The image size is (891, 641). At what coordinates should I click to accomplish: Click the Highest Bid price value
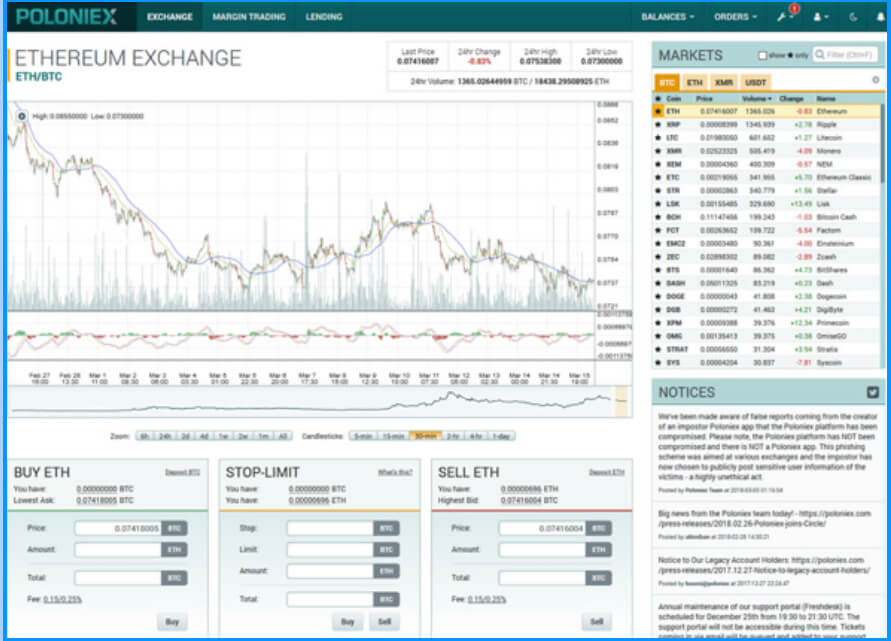click(521, 501)
